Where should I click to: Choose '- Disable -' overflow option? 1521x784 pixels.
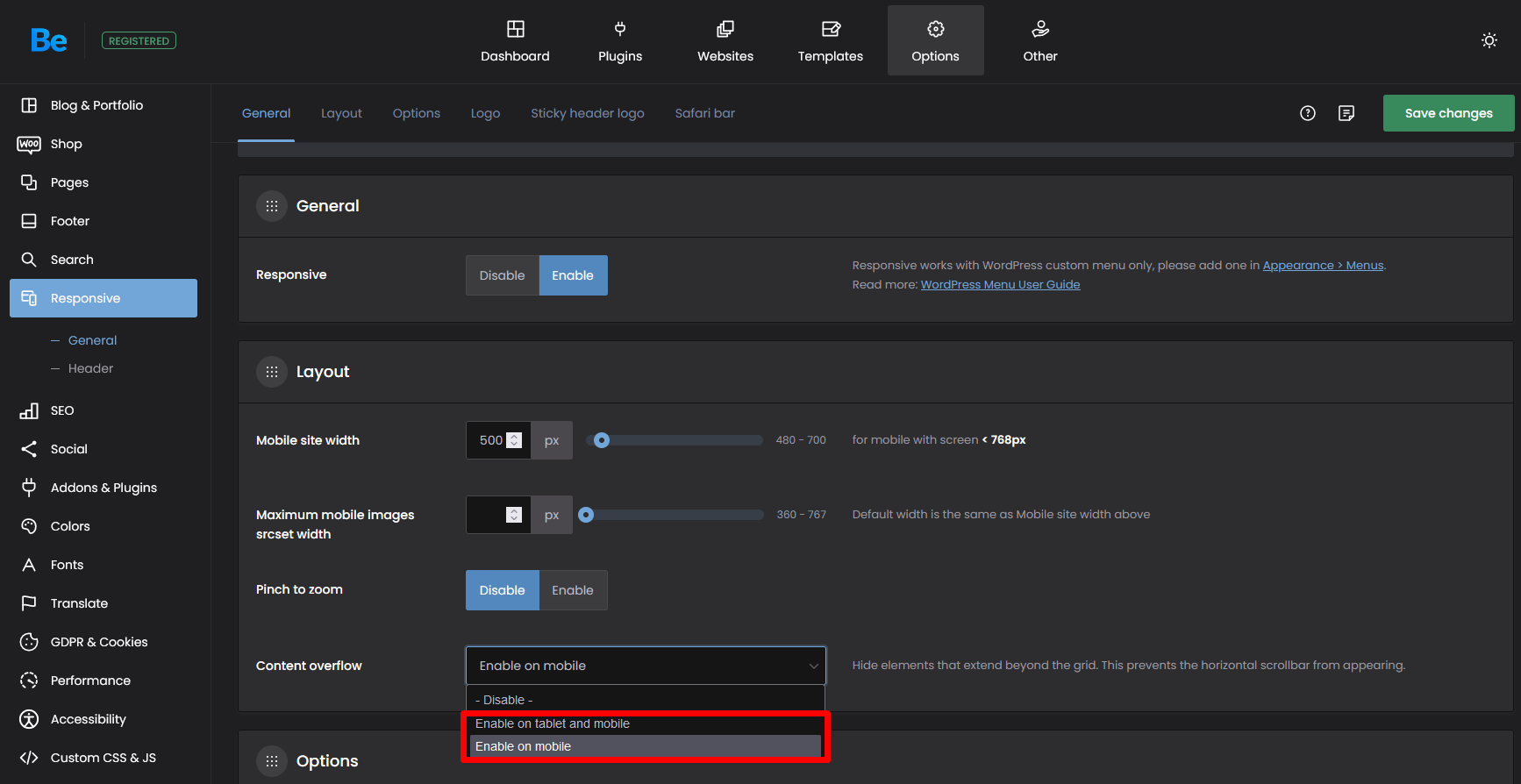[646, 700]
